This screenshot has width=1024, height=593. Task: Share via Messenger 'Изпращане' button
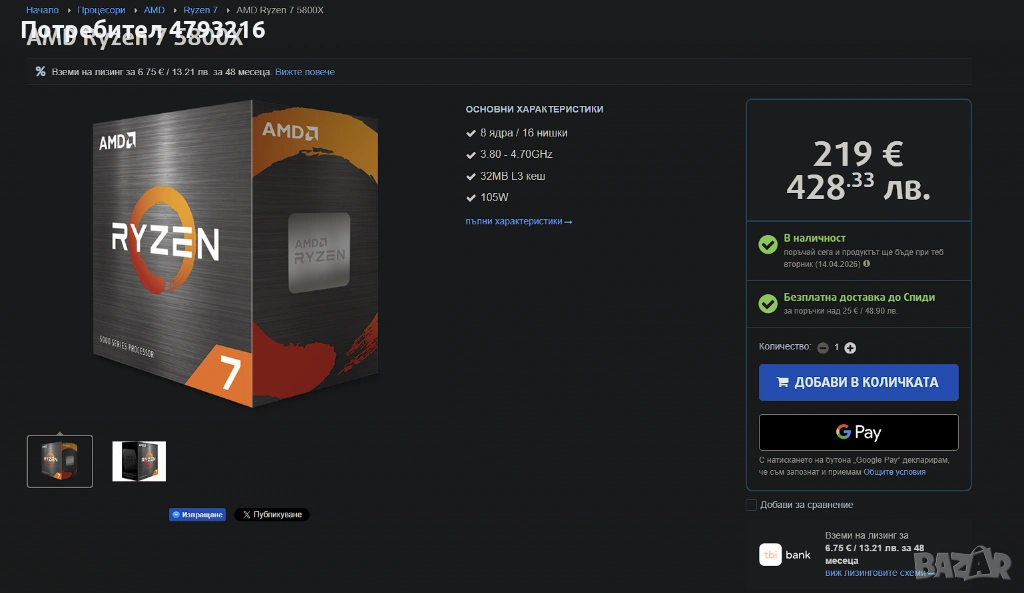(197, 515)
